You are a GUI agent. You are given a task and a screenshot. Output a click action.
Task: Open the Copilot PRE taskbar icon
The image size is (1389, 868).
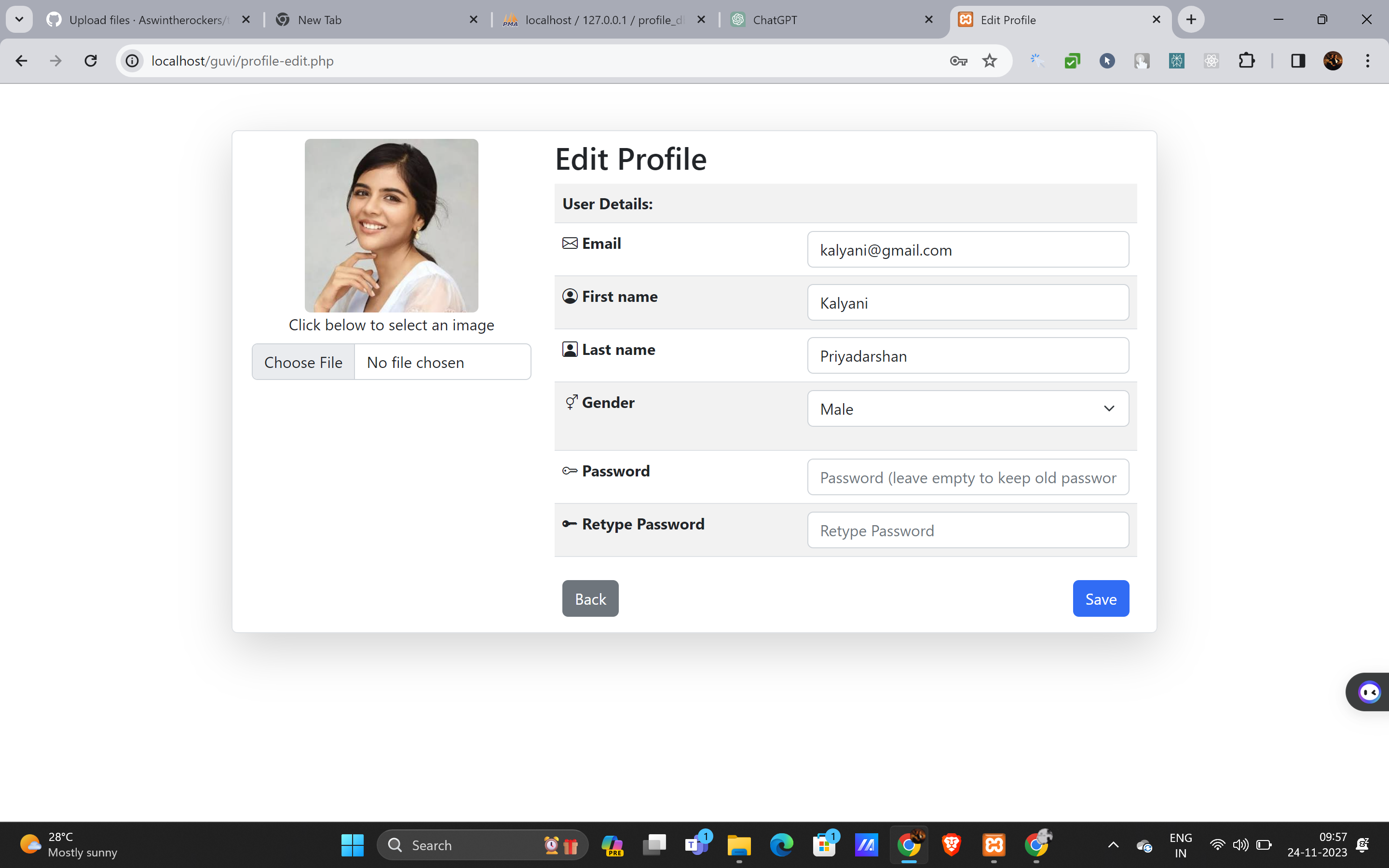click(x=612, y=845)
